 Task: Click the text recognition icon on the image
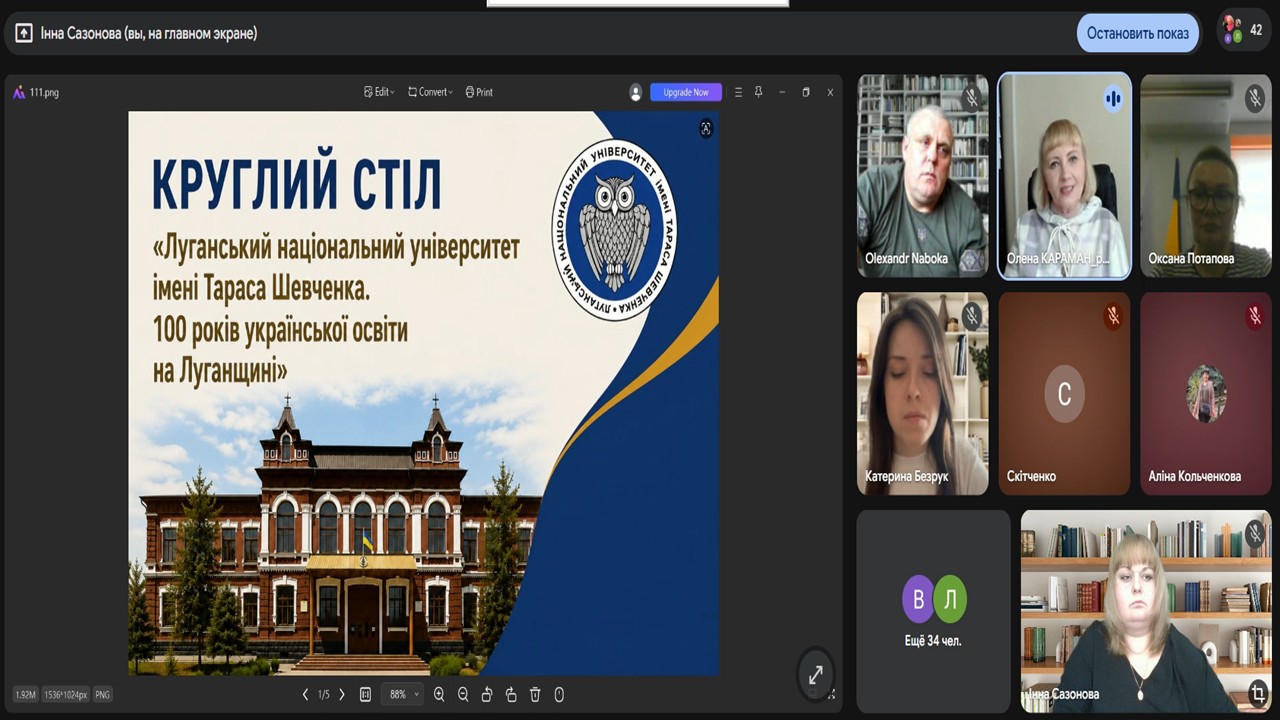[x=706, y=128]
